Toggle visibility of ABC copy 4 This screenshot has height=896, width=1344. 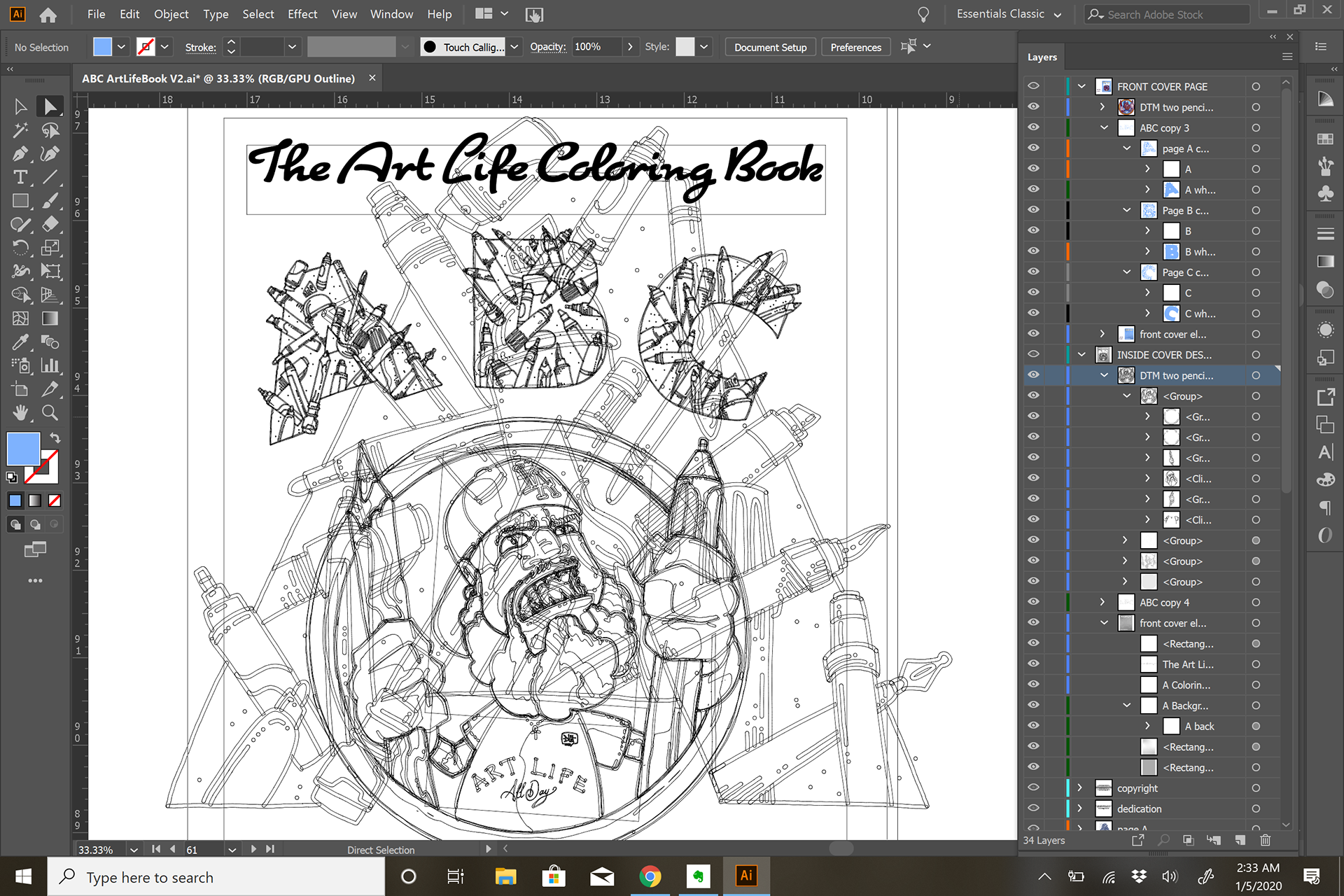tap(1034, 602)
